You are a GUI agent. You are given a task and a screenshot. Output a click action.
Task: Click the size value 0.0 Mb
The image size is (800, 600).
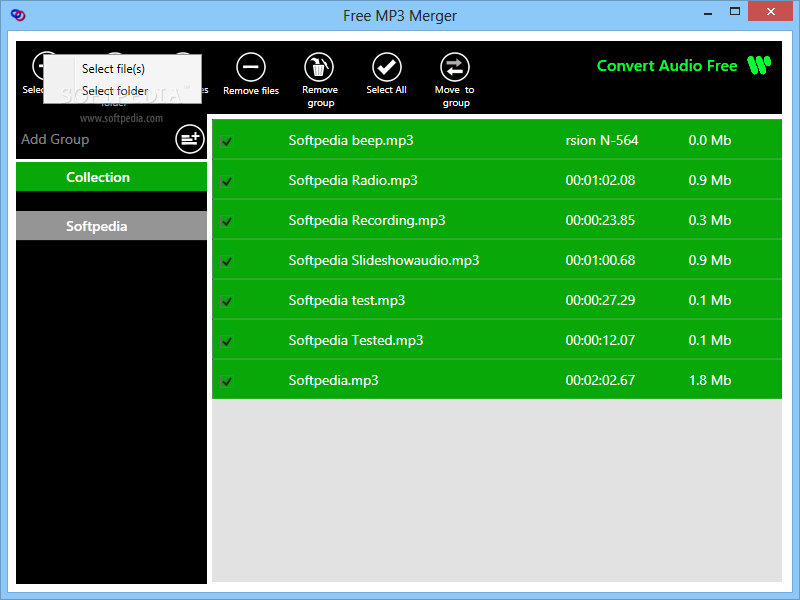pyautogui.click(x=710, y=140)
